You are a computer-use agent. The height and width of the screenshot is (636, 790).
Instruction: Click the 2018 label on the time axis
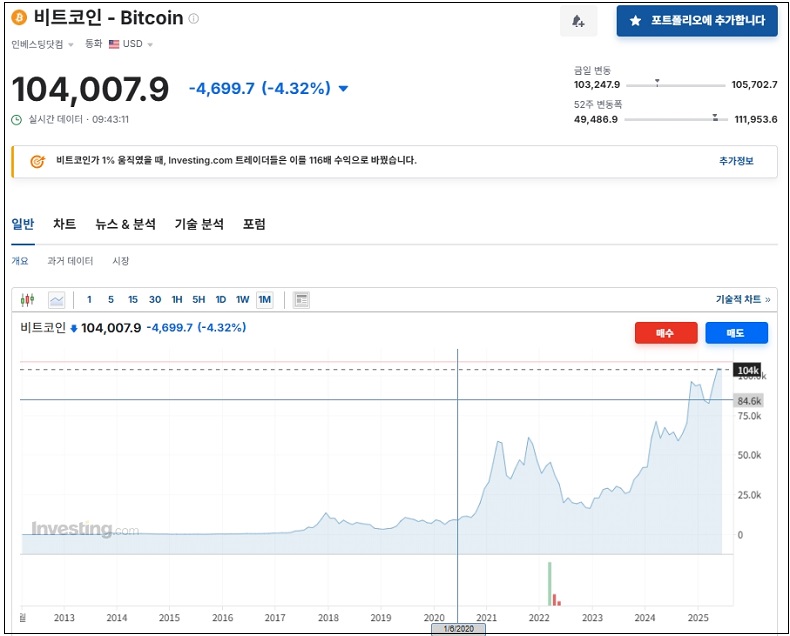point(328,618)
